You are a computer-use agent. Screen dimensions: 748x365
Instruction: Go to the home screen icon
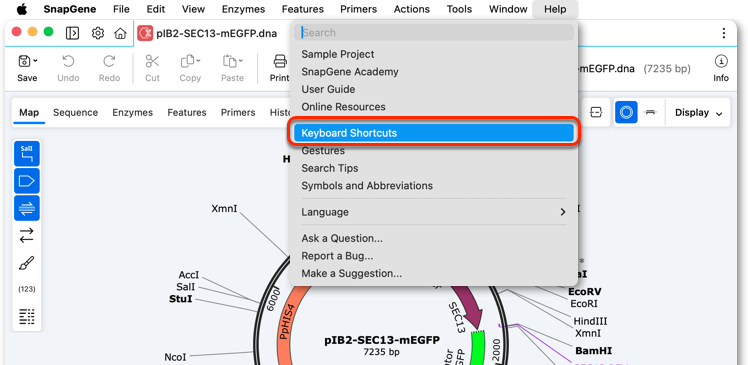pyautogui.click(x=120, y=33)
